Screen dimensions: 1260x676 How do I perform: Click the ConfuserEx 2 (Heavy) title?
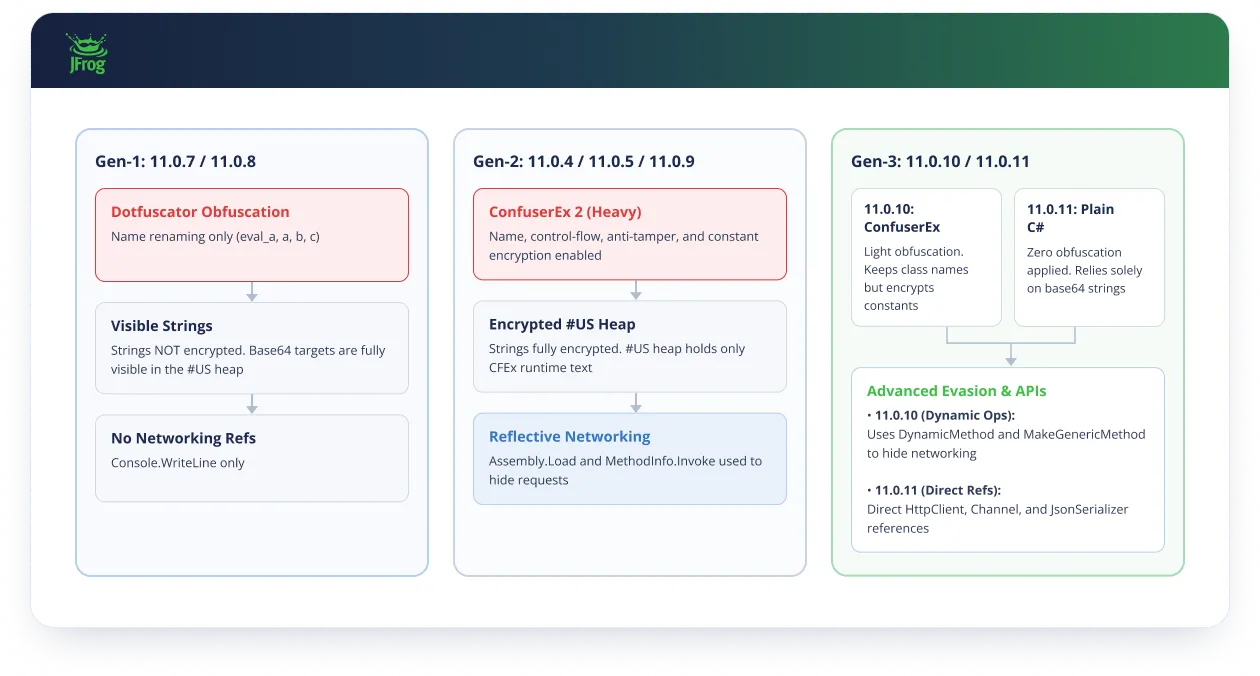click(565, 212)
